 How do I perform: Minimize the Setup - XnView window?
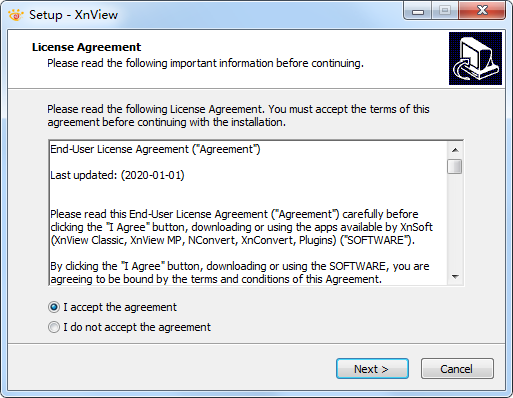point(418,11)
